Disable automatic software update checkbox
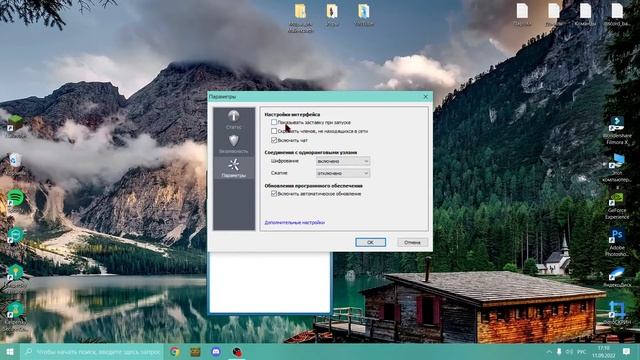 (x=274, y=193)
